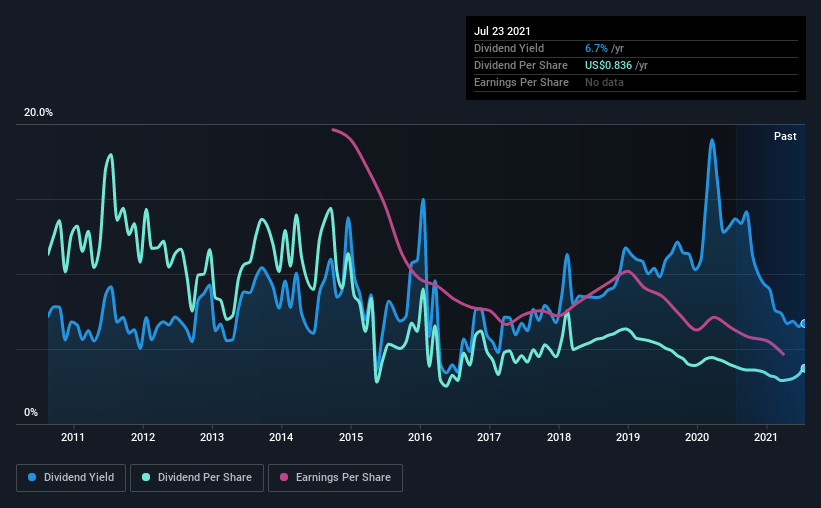821x508 pixels.
Task: Click the 2012 x-axis label
Action: coord(143,437)
